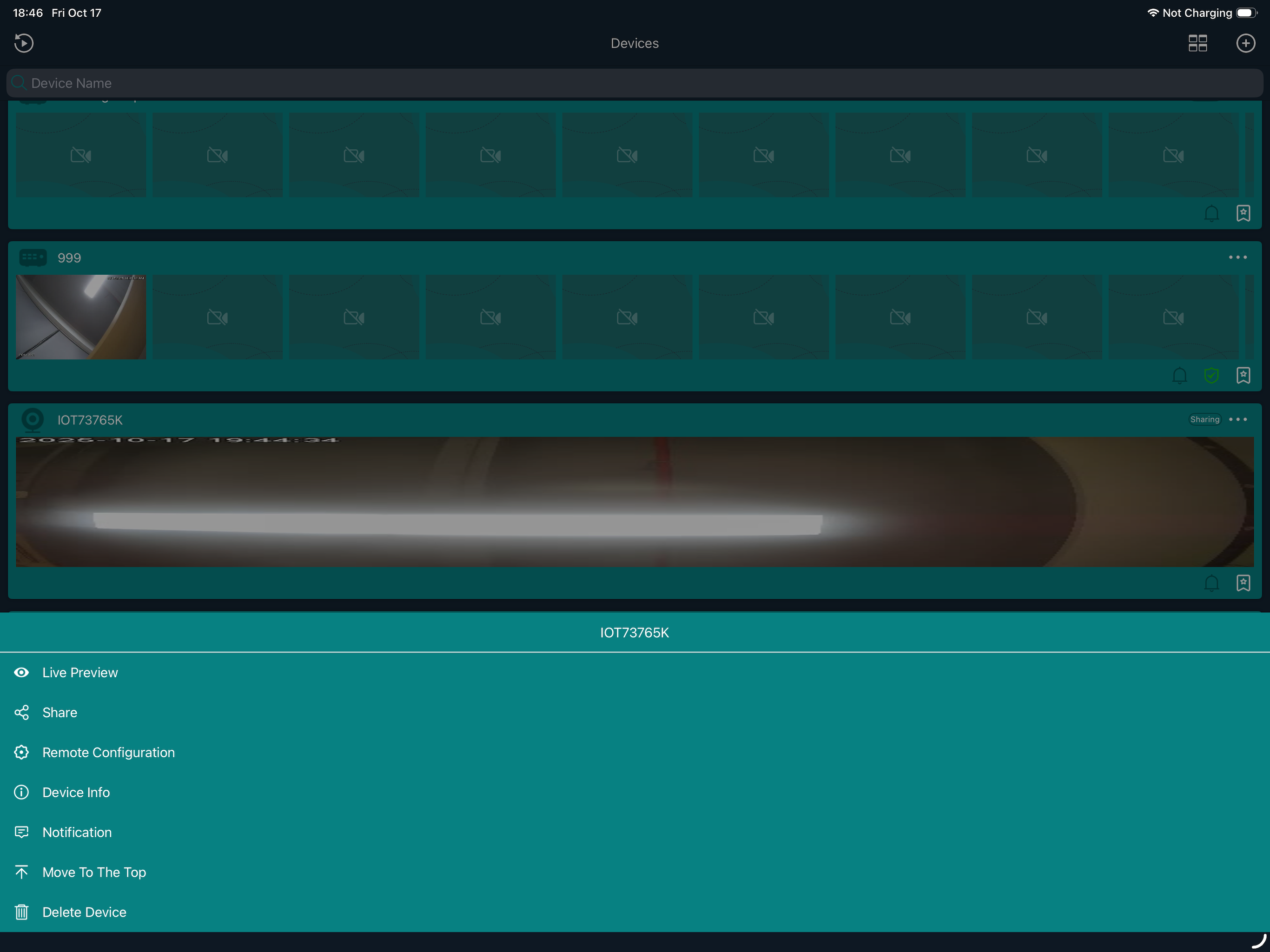
Task: Click the Move To Top arrow icon
Action: pyautogui.click(x=21, y=872)
